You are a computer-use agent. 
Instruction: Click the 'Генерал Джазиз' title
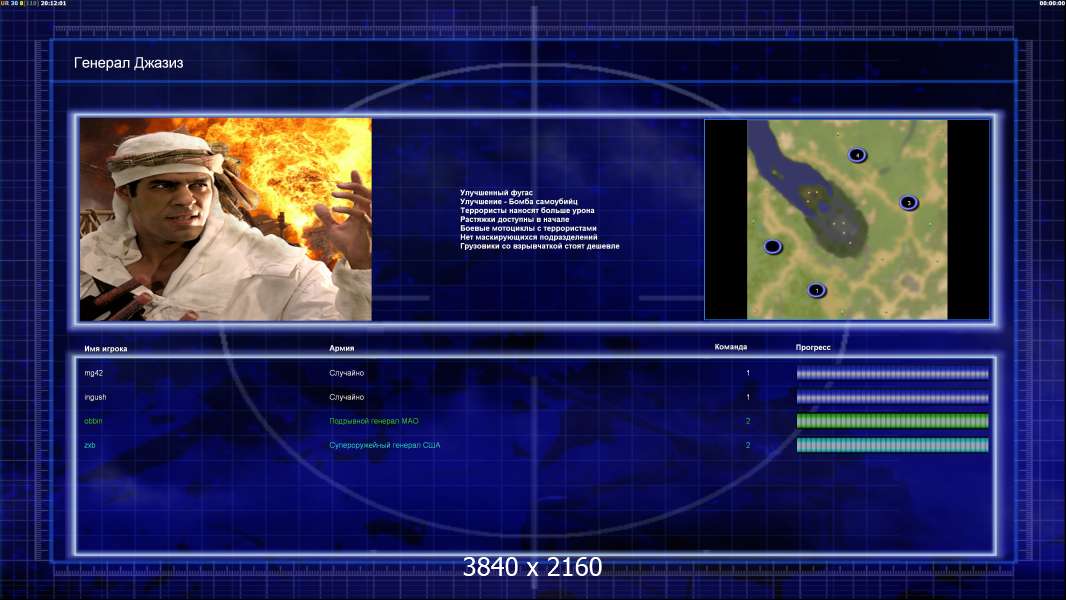pos(128,63)
